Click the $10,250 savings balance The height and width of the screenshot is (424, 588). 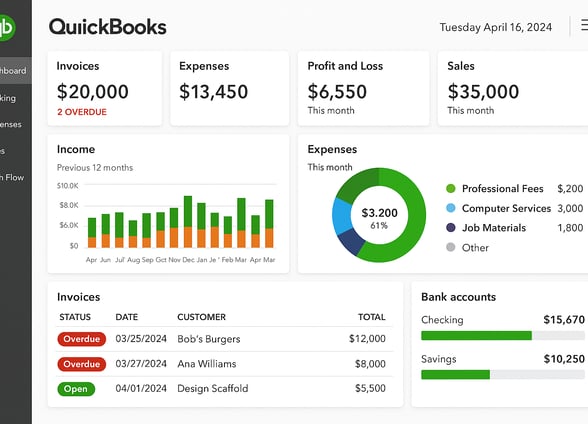564,359
